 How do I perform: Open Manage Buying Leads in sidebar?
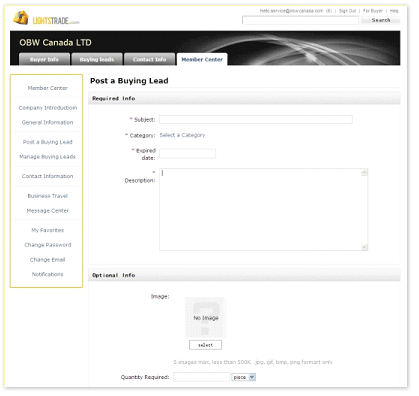[47, 157]
